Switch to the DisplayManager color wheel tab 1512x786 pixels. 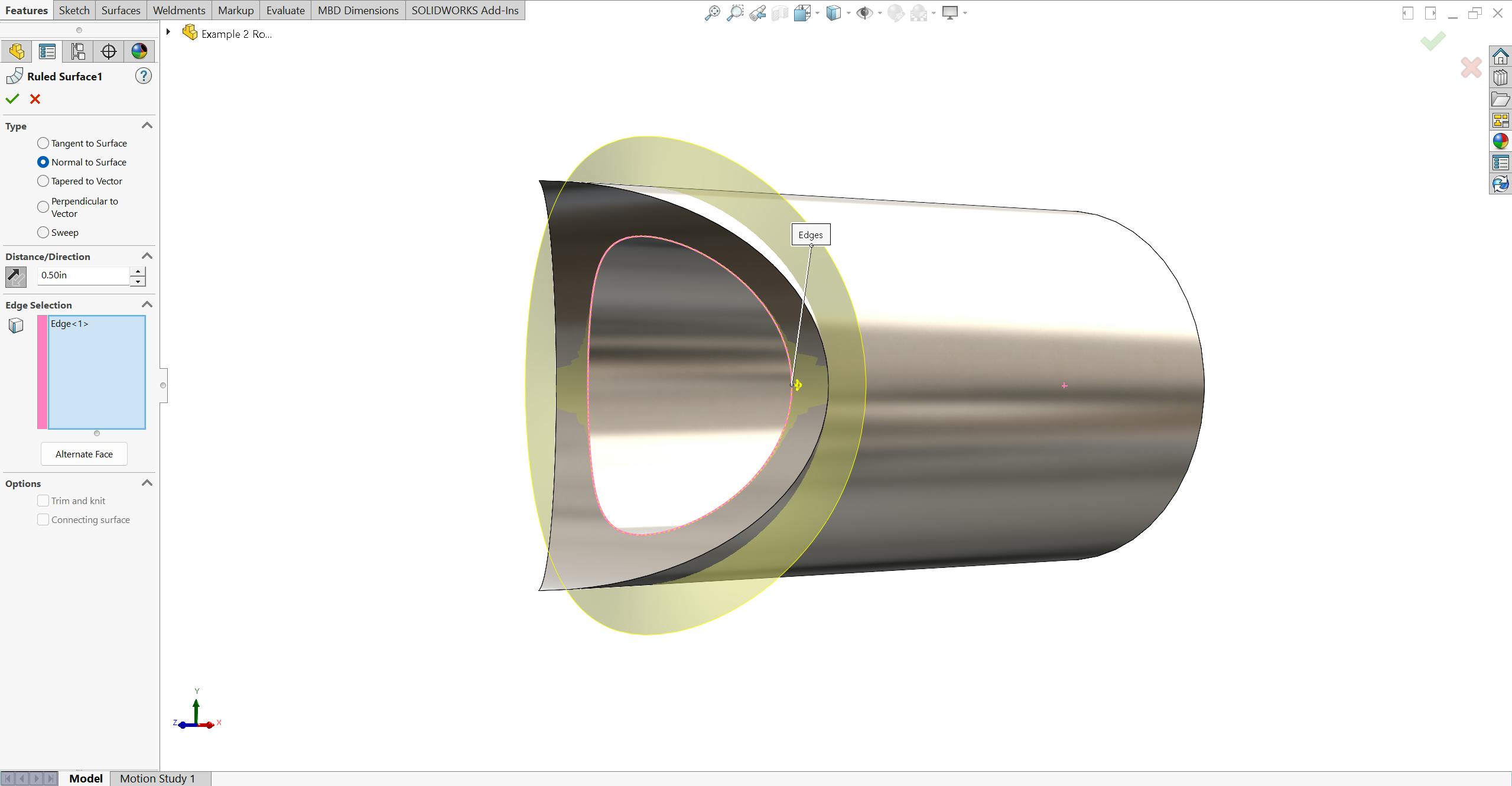pos(139,51)
